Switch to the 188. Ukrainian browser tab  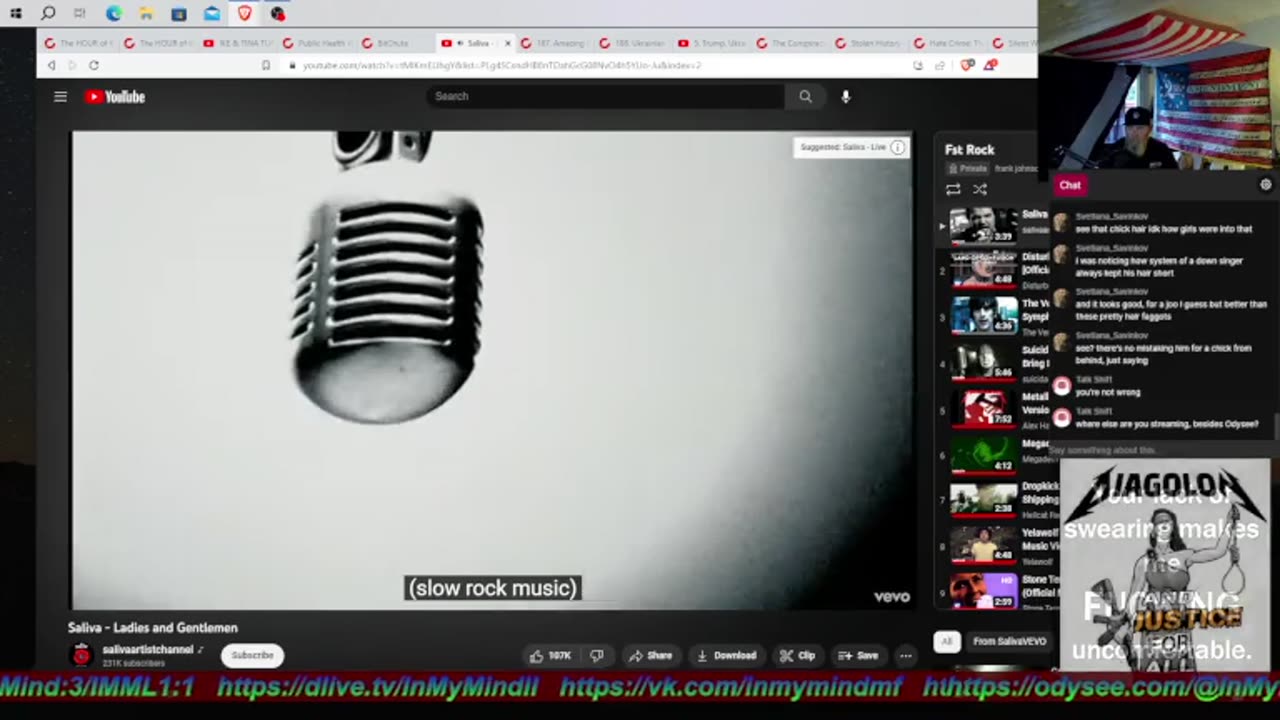coord(633,43)
